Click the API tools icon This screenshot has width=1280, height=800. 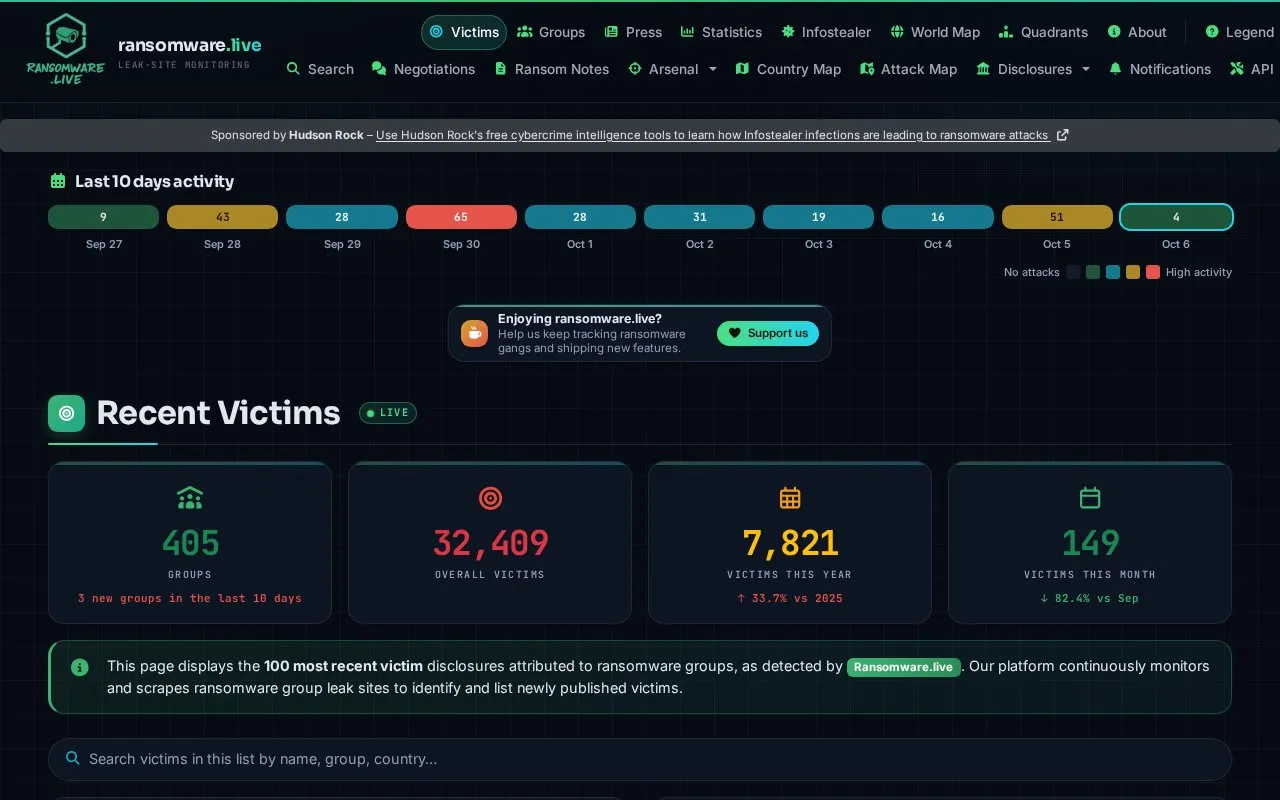[1236, 69]
